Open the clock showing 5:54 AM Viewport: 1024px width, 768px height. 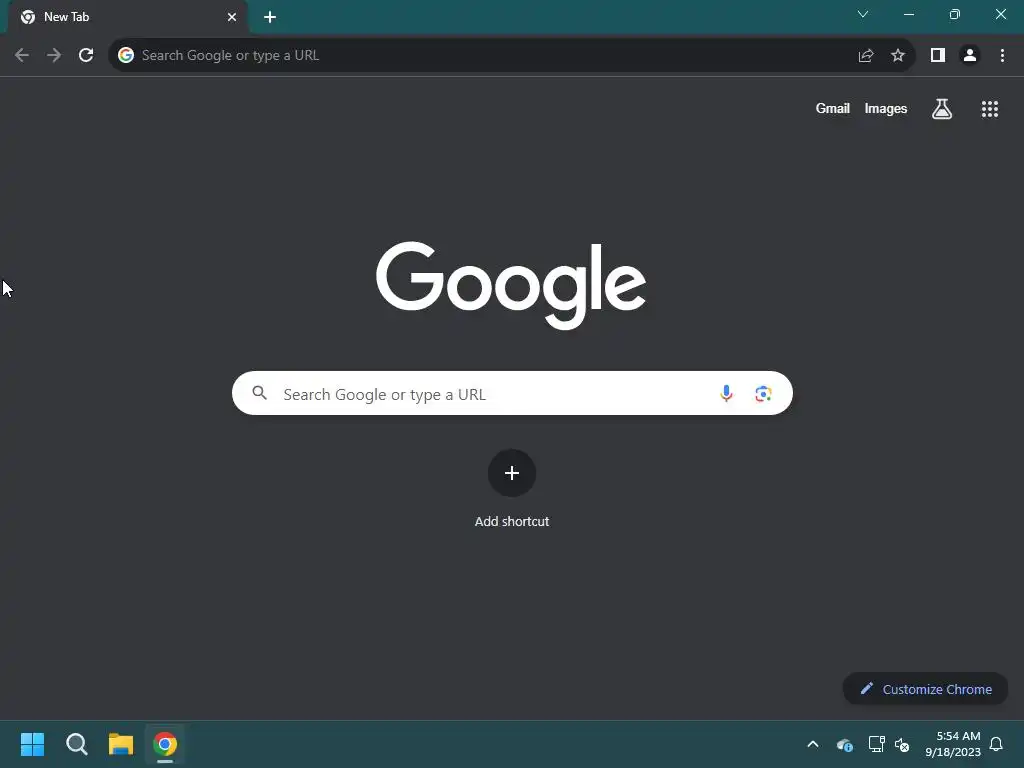[953, 744]
